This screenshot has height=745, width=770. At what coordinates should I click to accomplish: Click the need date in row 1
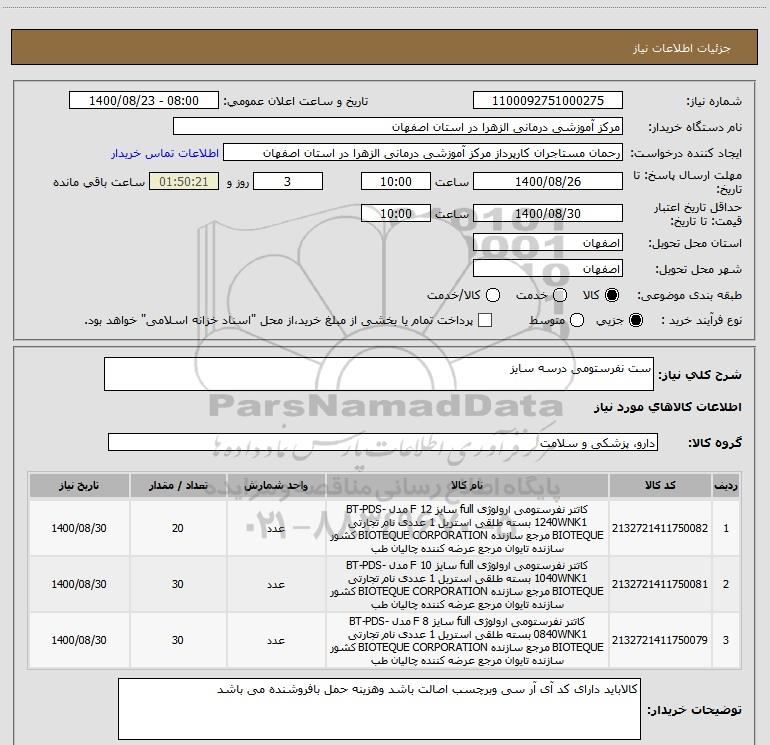tap(79, 528)
